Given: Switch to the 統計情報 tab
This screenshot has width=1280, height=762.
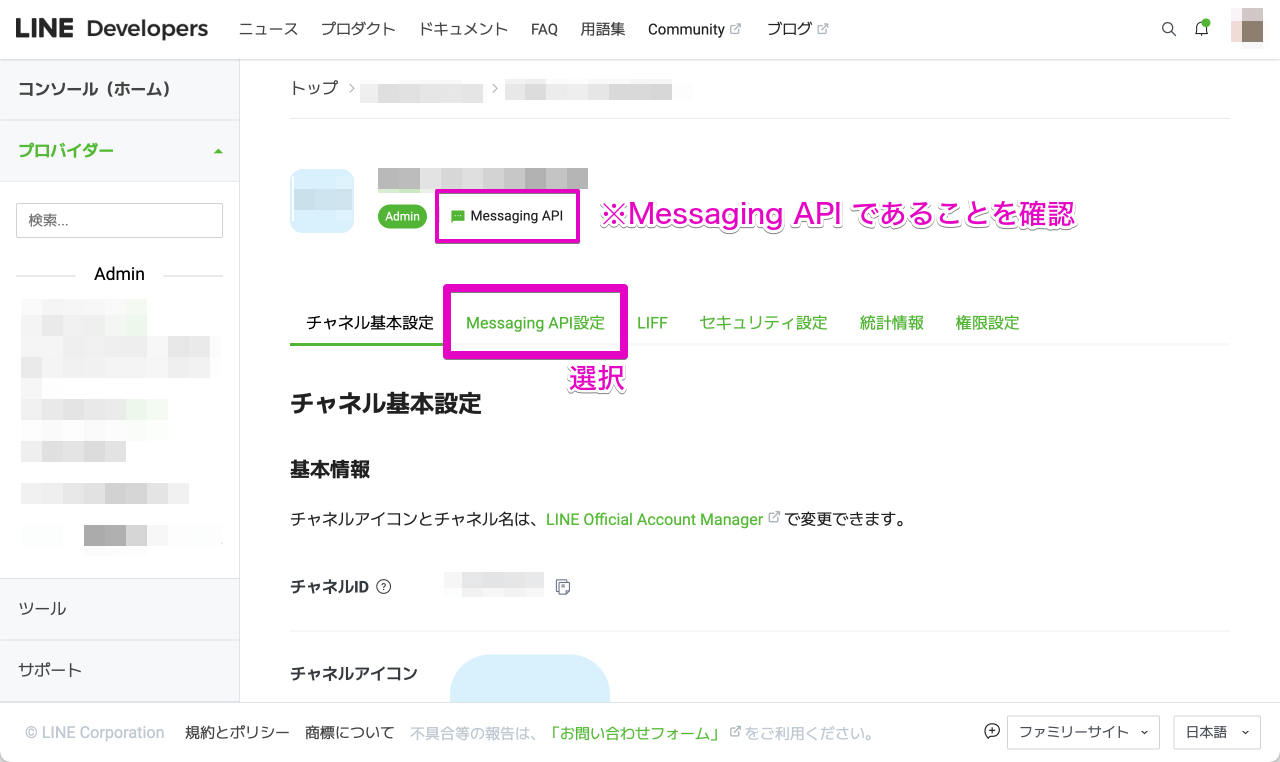Looking at the screenshot, I should [x=891, y=323].
